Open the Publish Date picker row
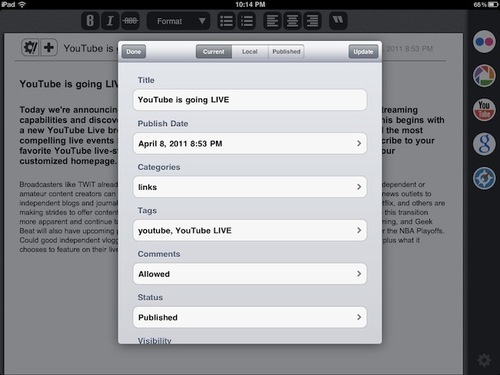 click(250, 143)
